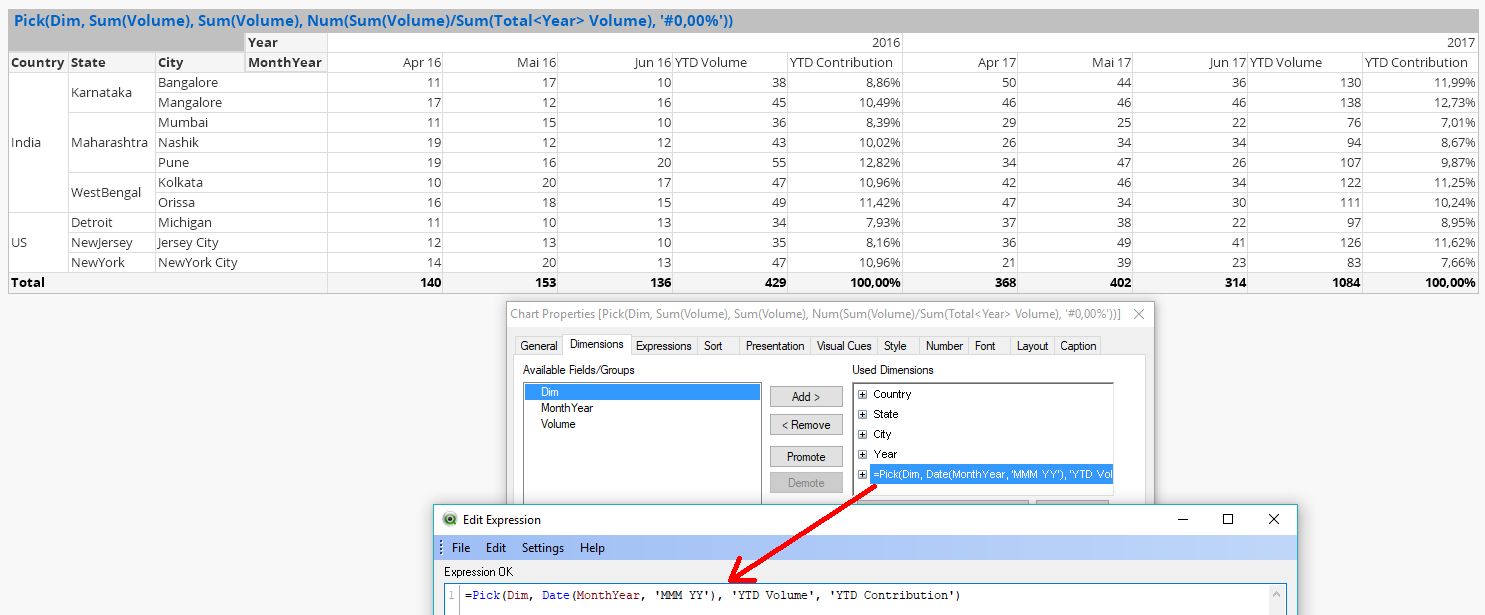Click the City column header
The image size is (1485, 615).
tap(200, 62)
